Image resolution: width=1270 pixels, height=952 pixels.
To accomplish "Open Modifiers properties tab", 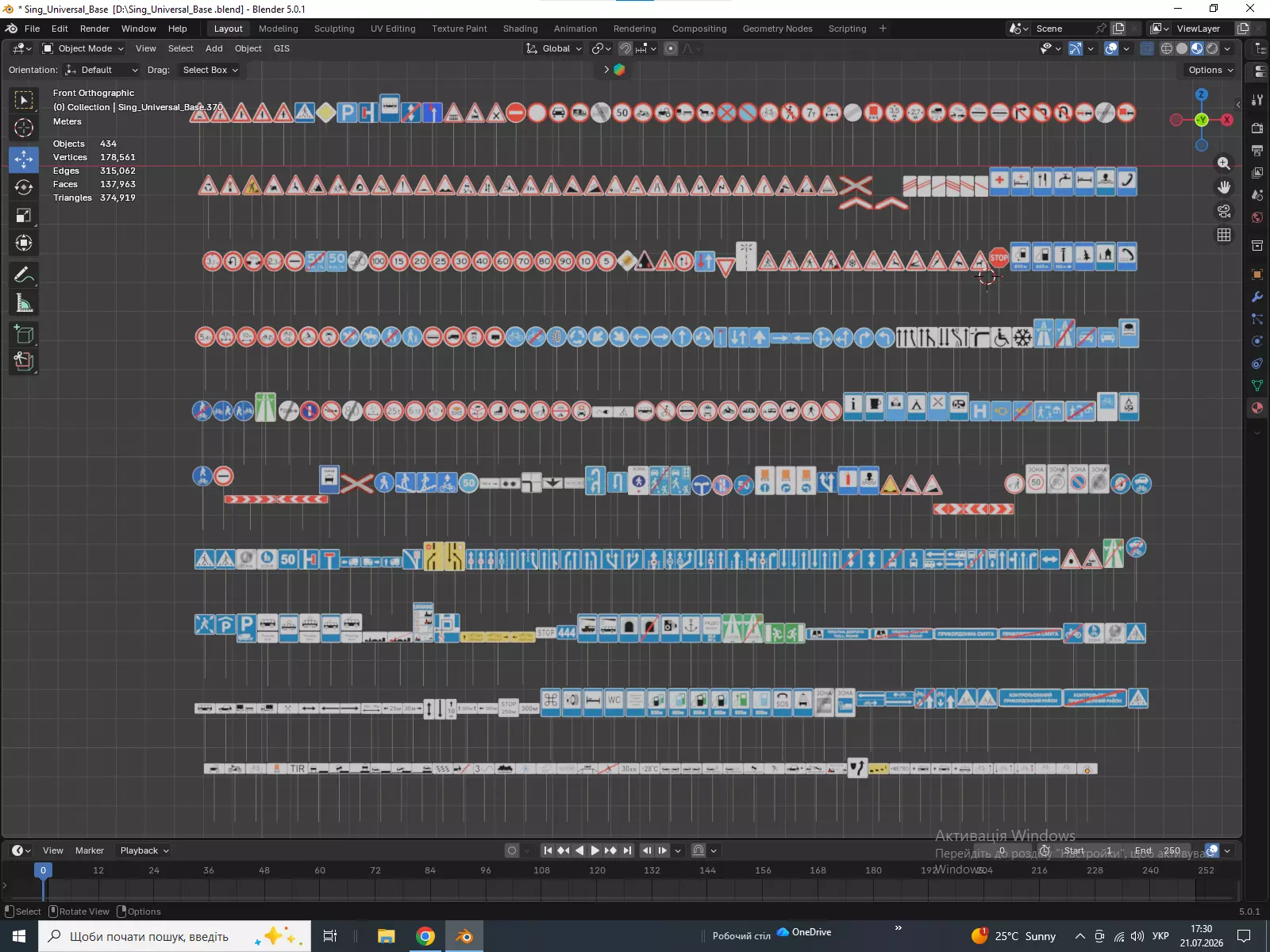I will click(x=1257, y=297).
